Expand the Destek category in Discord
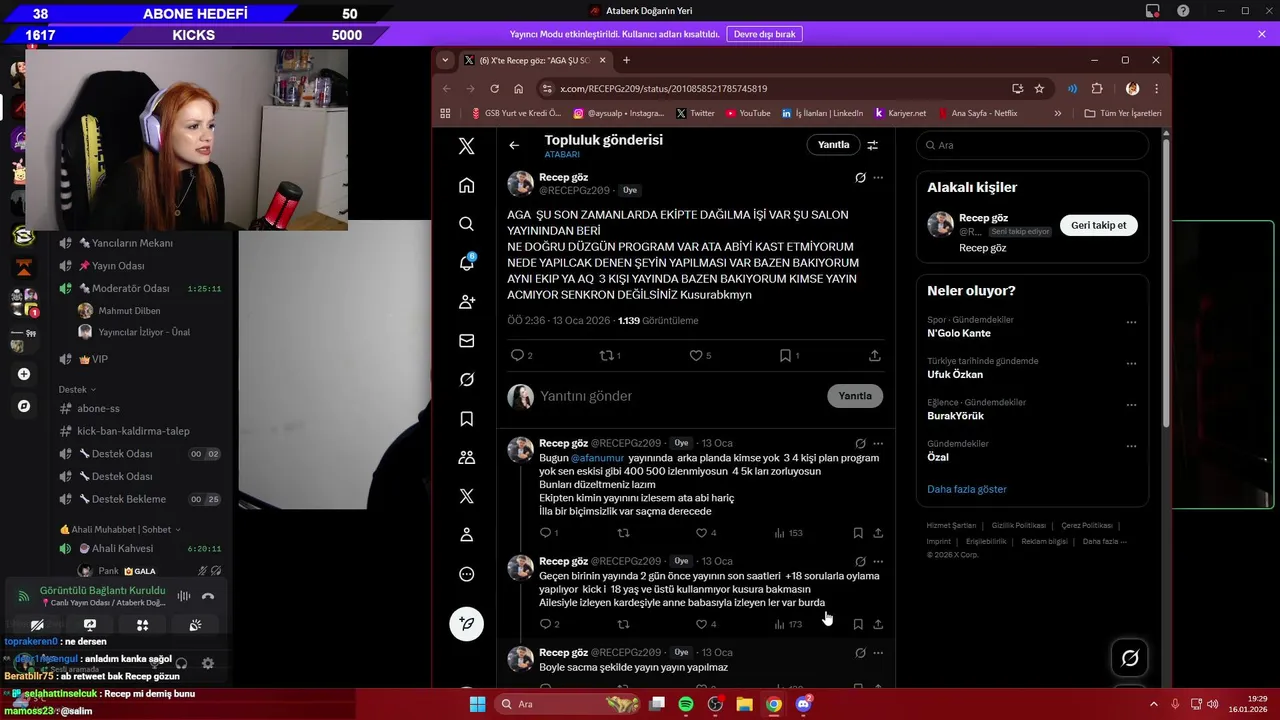The height and width of the screenshot is (720, 1280). point(77,389)
